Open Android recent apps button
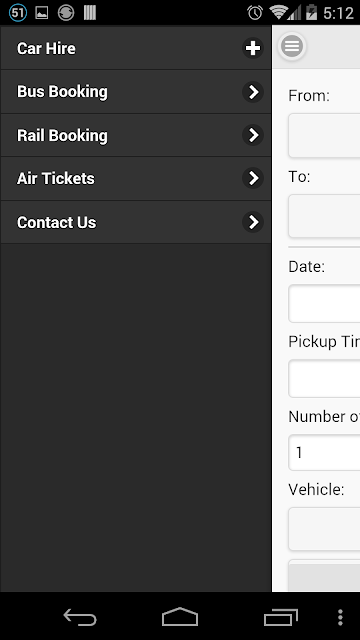 point(280,617)
